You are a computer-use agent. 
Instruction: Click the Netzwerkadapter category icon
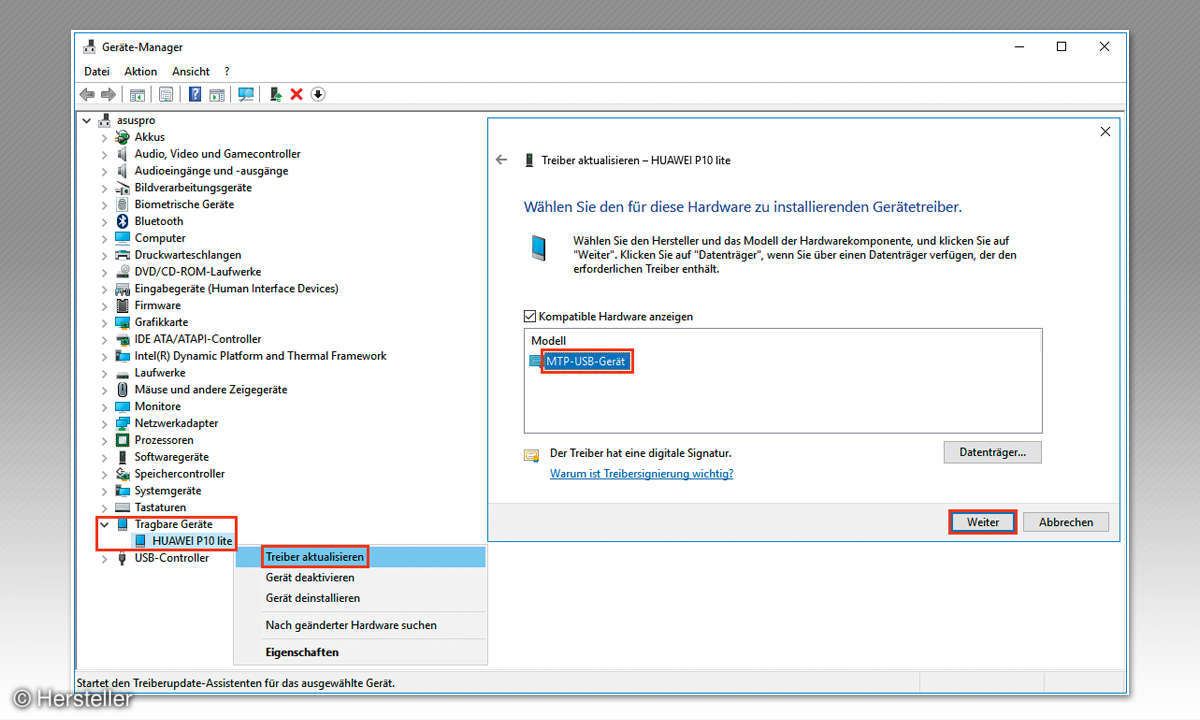click(x=122, y=423)
